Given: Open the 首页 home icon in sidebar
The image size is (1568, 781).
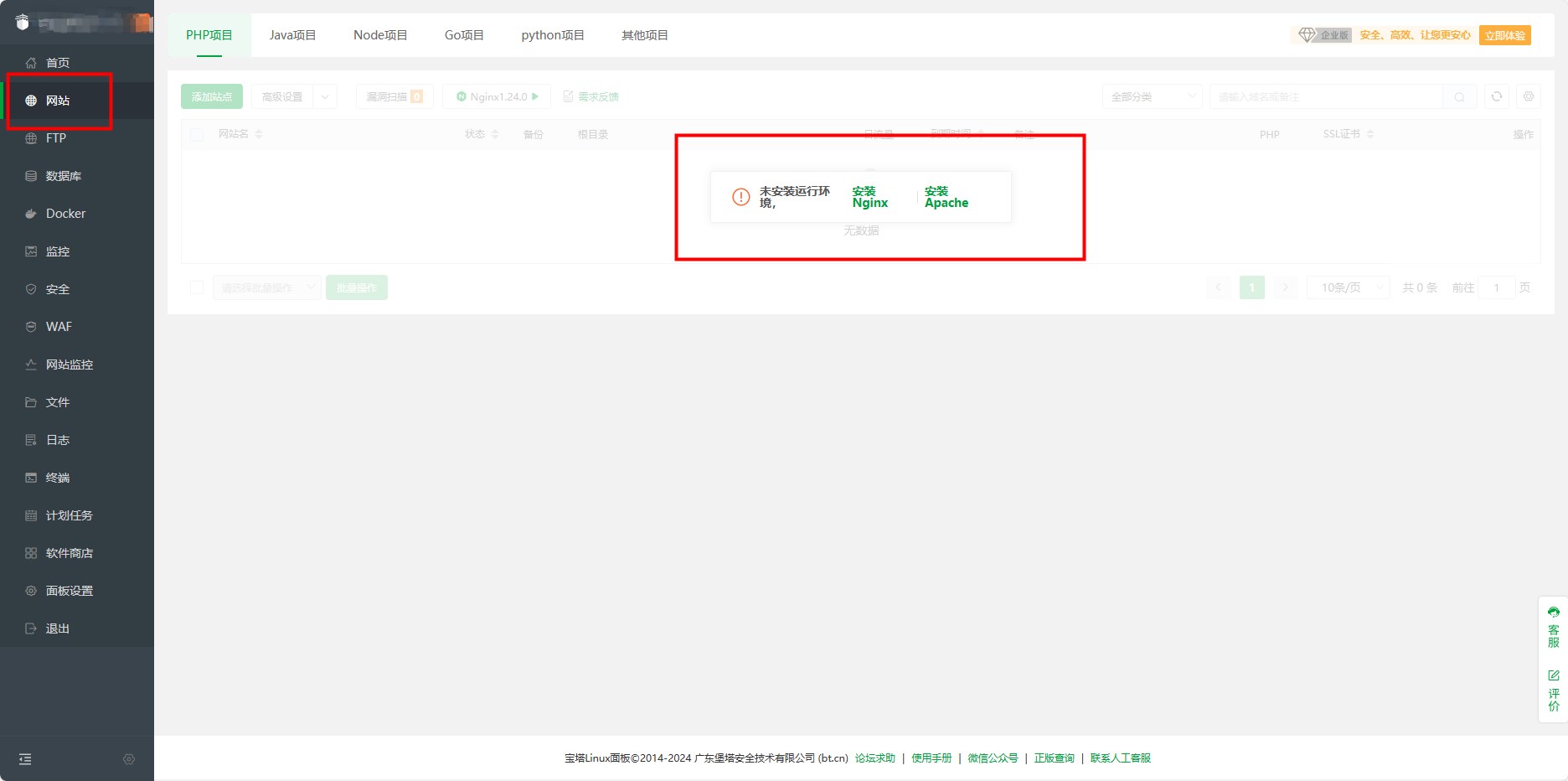Looking at the screenshot, I should (31, 63).
